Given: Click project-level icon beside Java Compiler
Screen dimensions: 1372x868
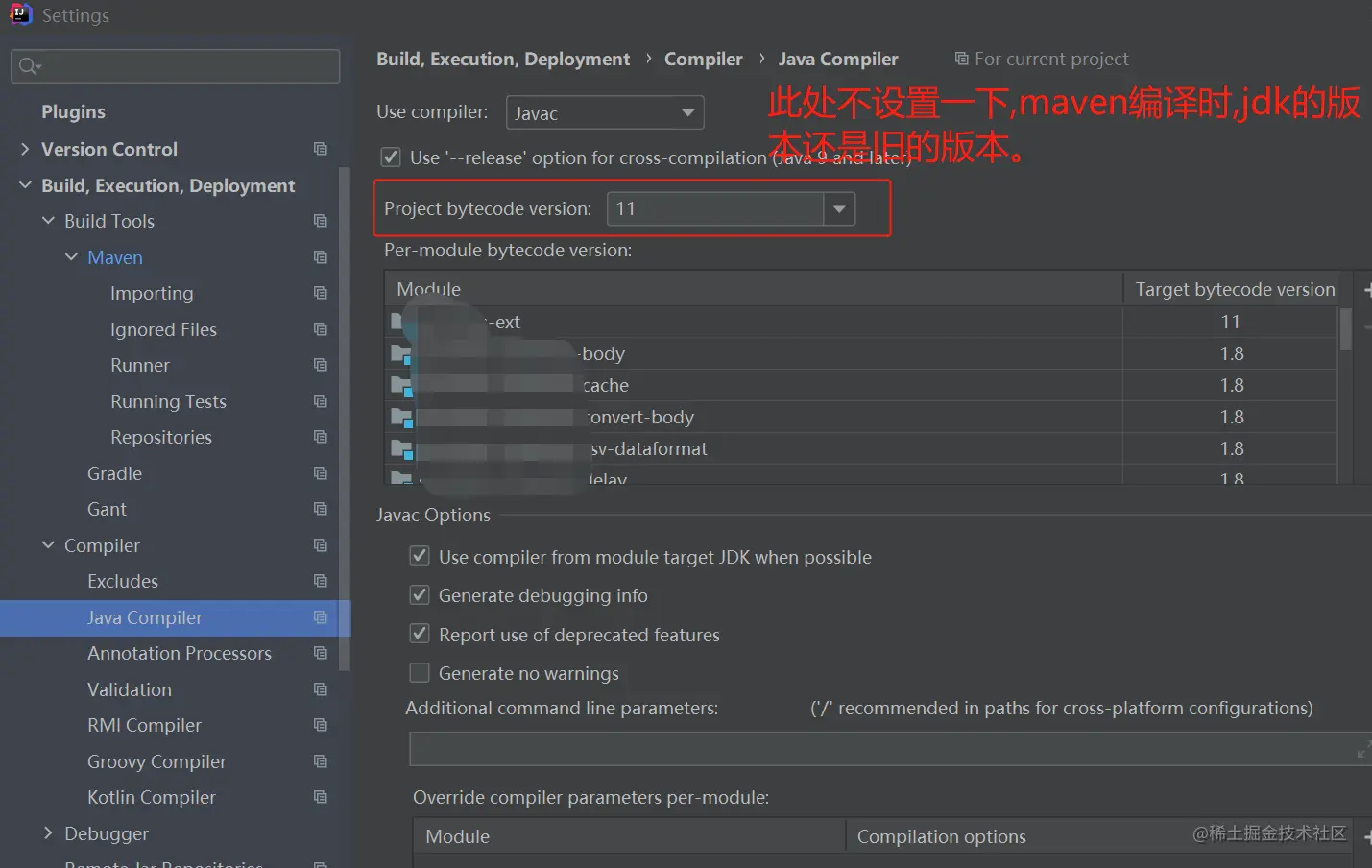Looking at the screenshot, I should (x=321, y=617).
